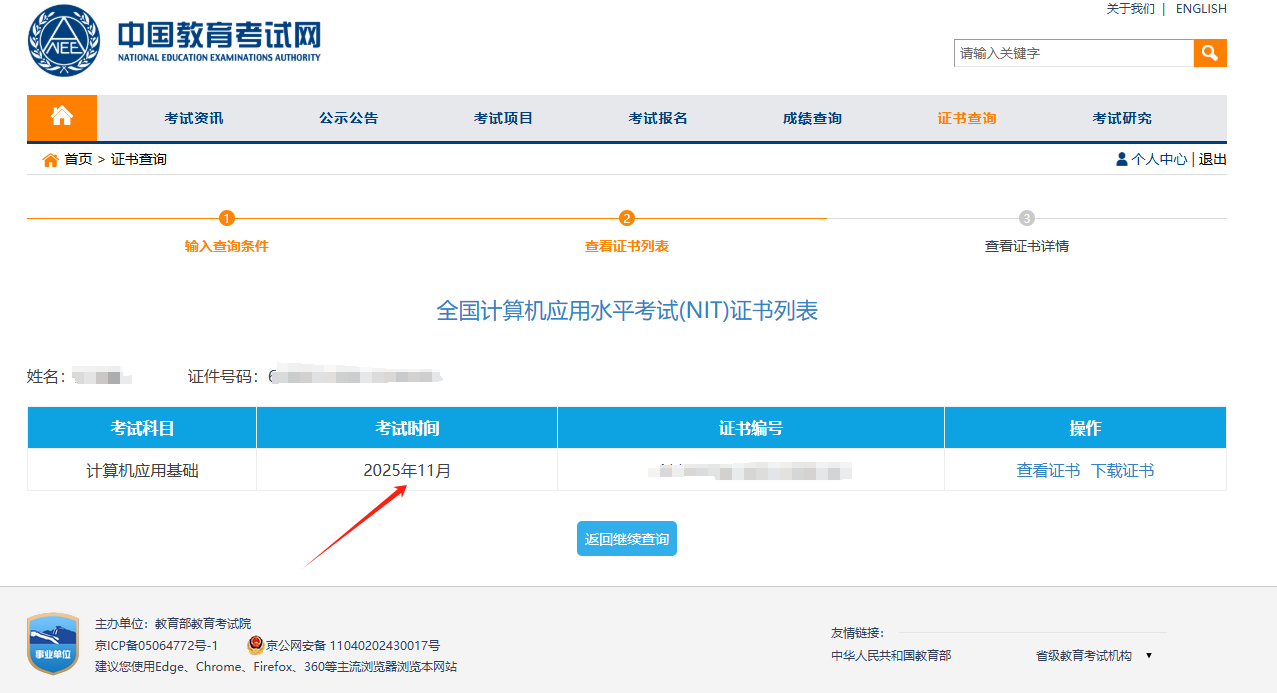This screenshot has height=693, width=1277.
Task: Click the step 3 circle marker
Action: (1026, 218)
